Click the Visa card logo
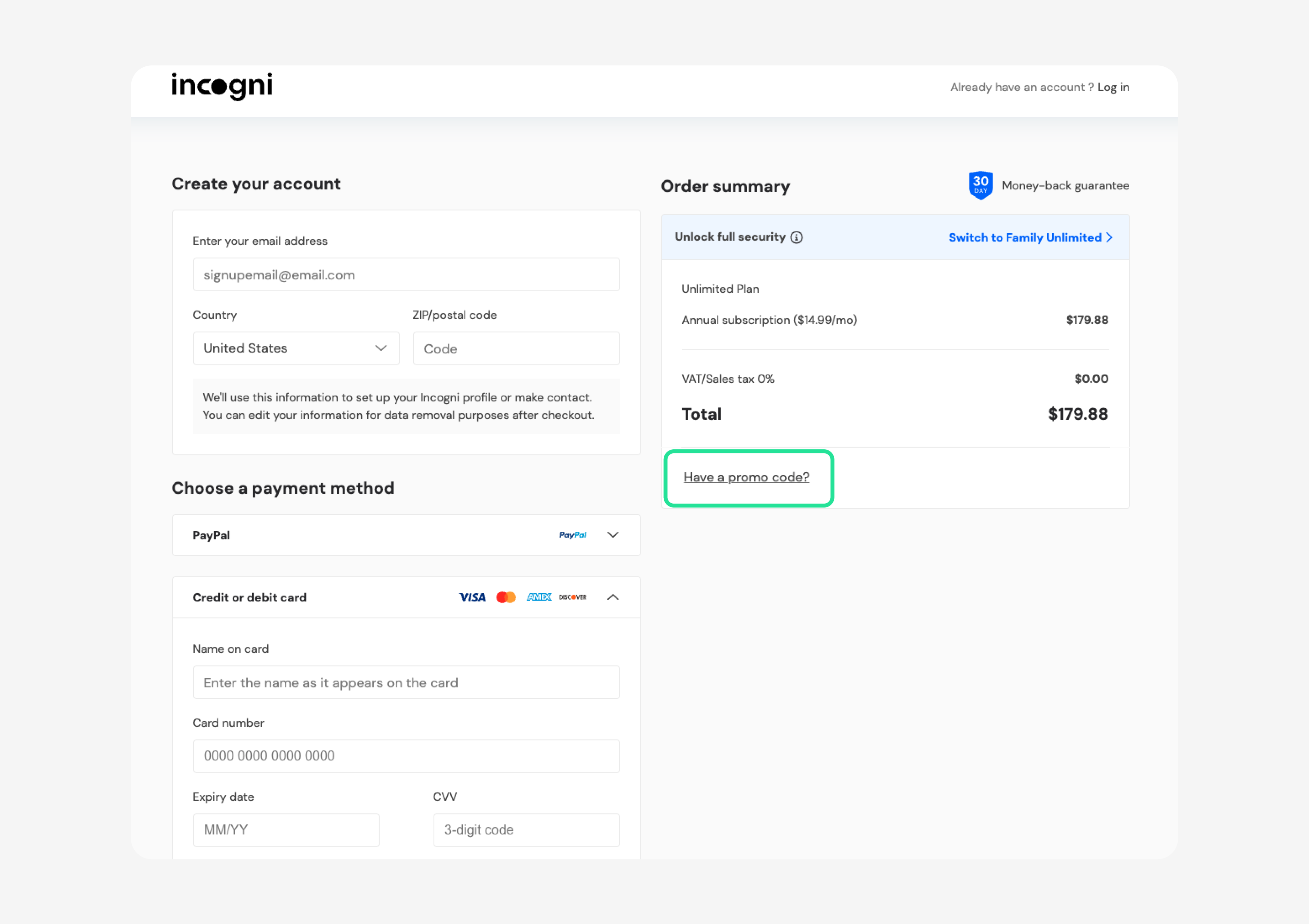The height and width of the screenshot is (924, 1309). pos(472,597)
